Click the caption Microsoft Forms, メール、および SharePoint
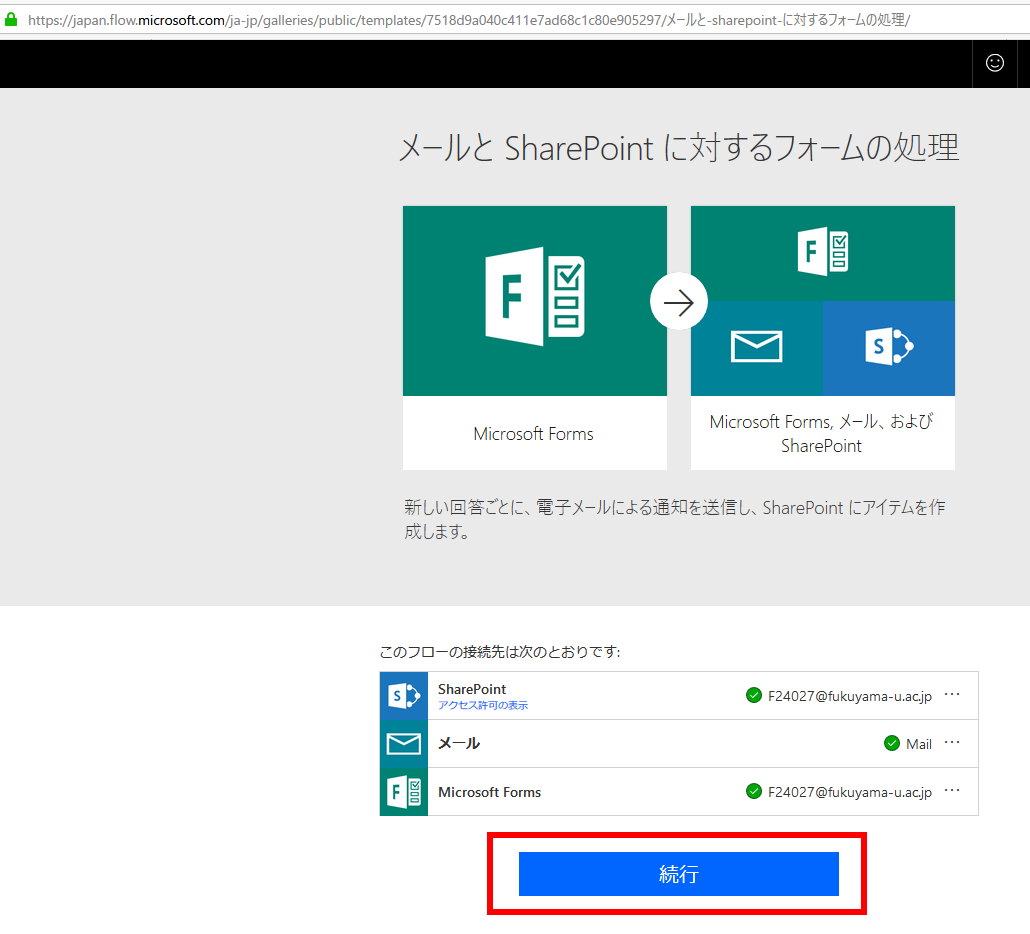 coord(822,434)
